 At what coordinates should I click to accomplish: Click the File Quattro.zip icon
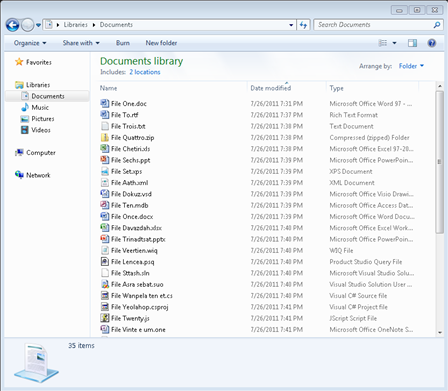coord(105,137)
